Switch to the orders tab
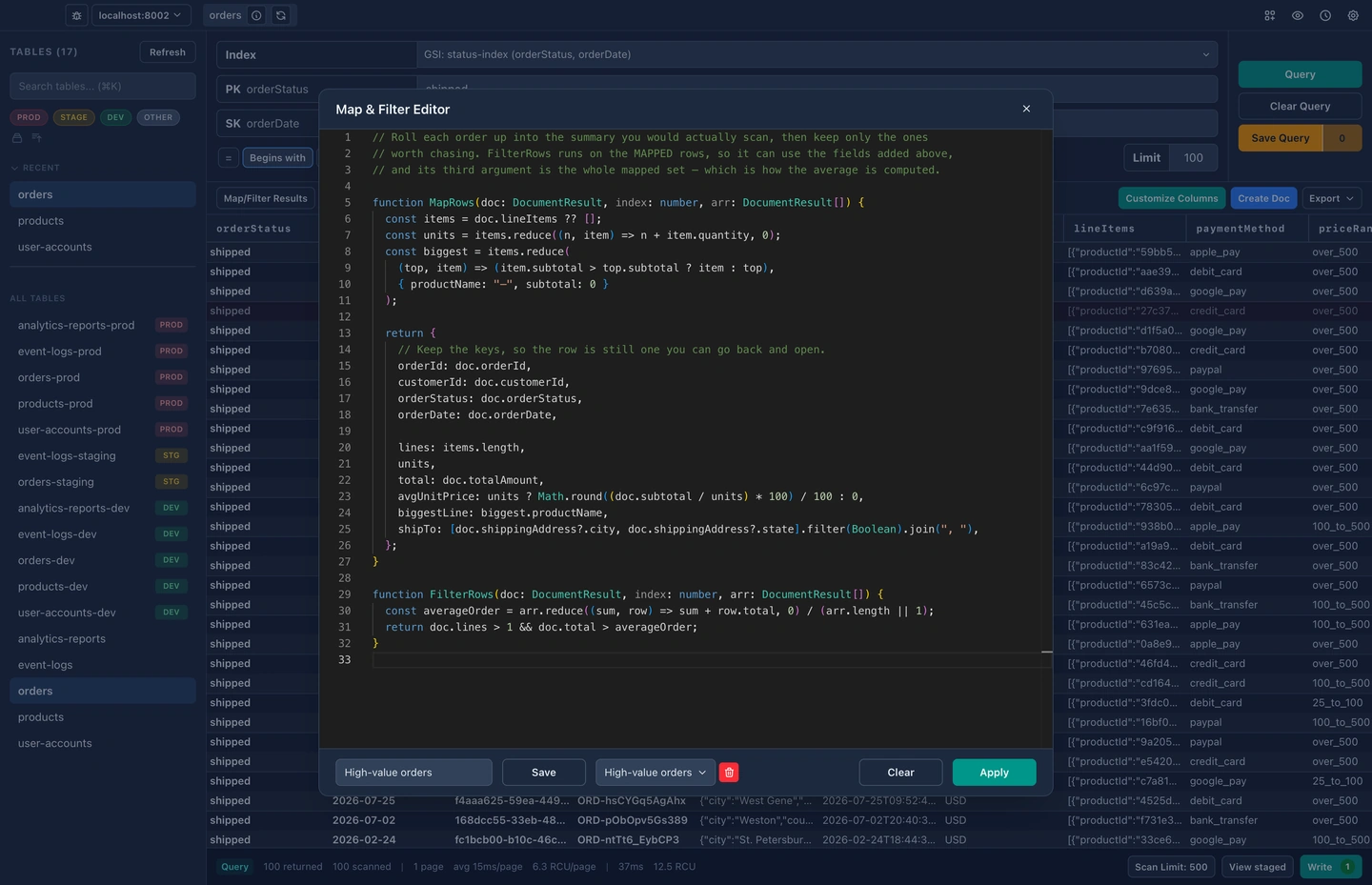Image resolution: width=1372 pixels, height=885 pixels. click(x=225, y=15)
